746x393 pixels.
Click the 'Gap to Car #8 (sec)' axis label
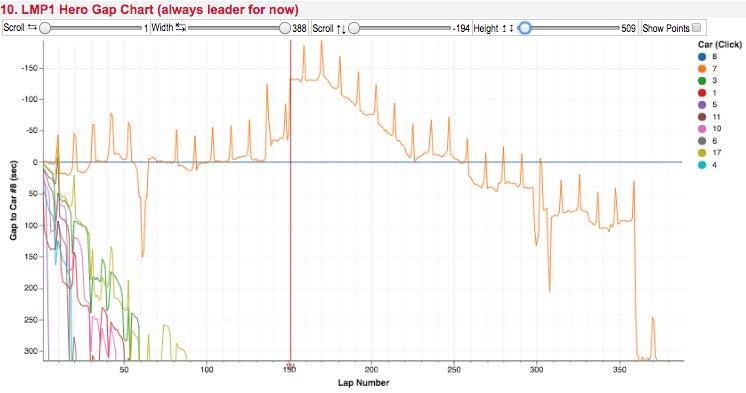point(13,200)
